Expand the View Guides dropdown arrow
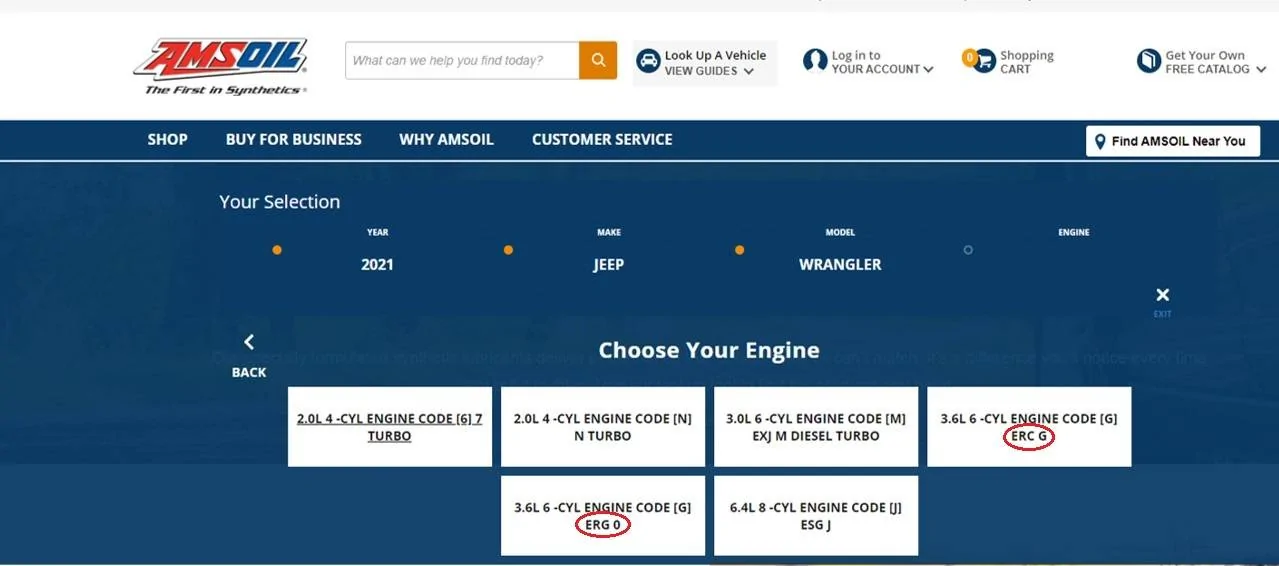Image resolution: width=1279 pixels, height=566 pixels. 748,71
